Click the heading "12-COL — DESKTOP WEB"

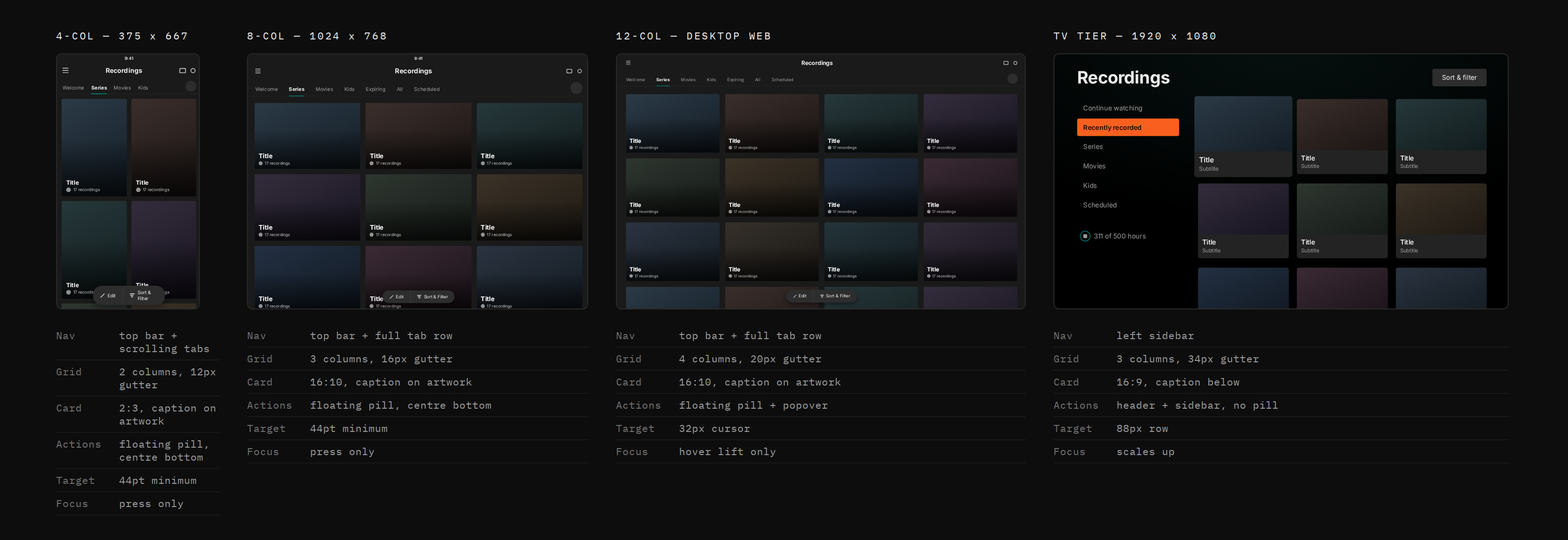(693, 36)
